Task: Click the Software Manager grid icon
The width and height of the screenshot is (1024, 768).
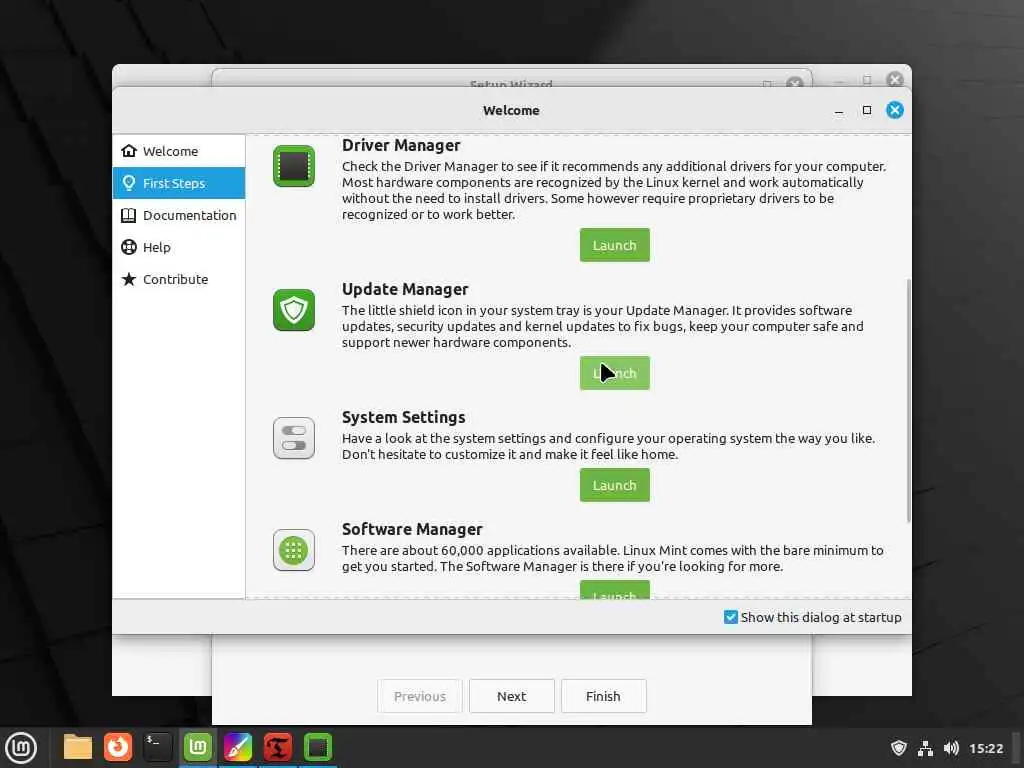Action: pyautogui.click(x=294, y=550)
